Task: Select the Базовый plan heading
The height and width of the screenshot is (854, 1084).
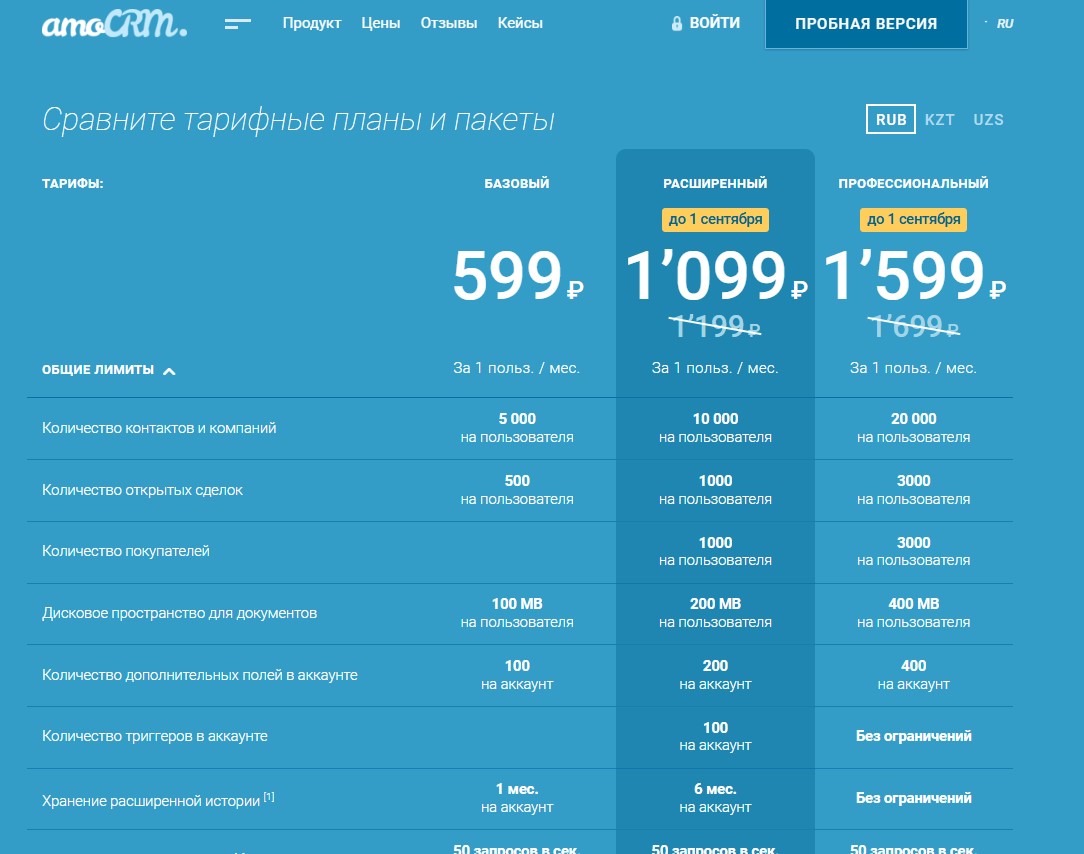Action: tap(517, 184)
